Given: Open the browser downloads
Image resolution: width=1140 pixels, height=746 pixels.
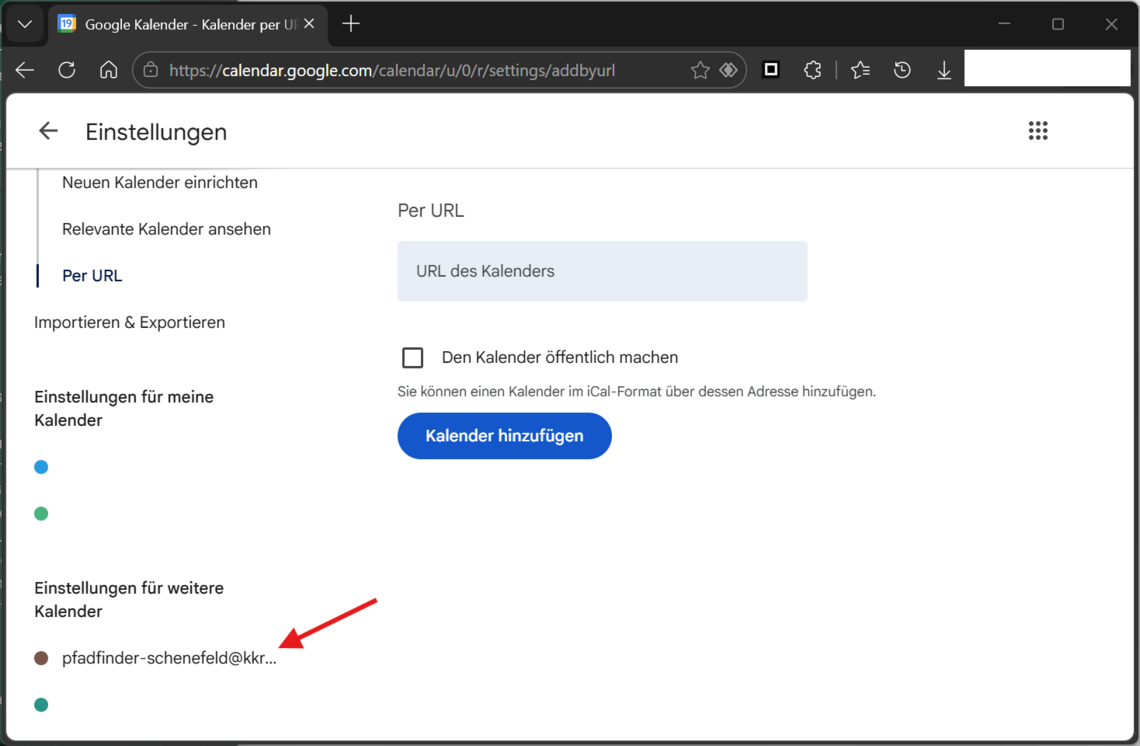Looking at the screenshot, I should [x=943, y=70].
